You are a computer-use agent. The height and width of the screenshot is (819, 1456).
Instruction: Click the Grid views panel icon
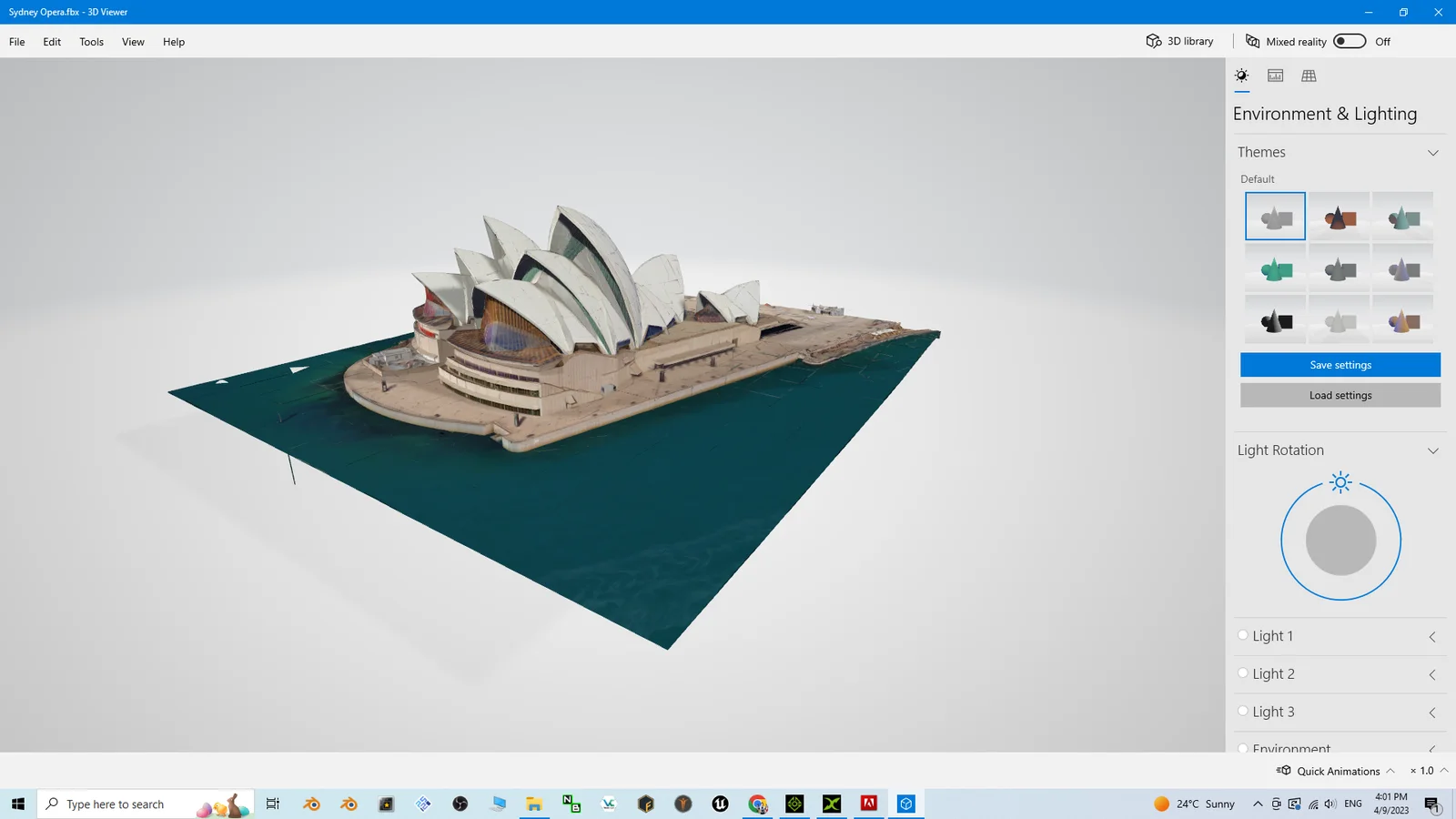[1308, 76]
